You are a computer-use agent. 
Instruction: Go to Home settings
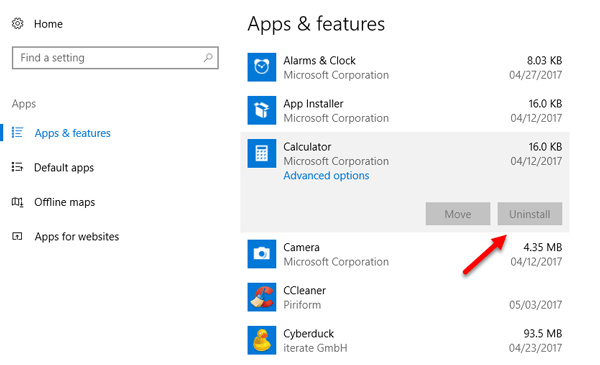(48, 24)
